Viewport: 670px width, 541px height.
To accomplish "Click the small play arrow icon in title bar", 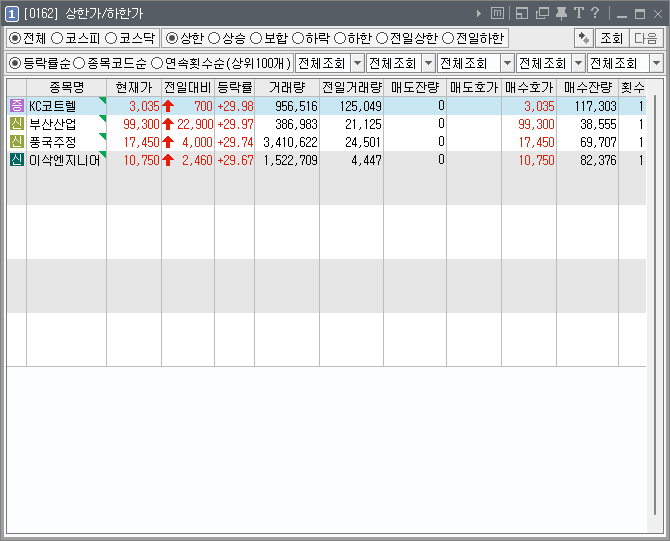I will (479, 14).
